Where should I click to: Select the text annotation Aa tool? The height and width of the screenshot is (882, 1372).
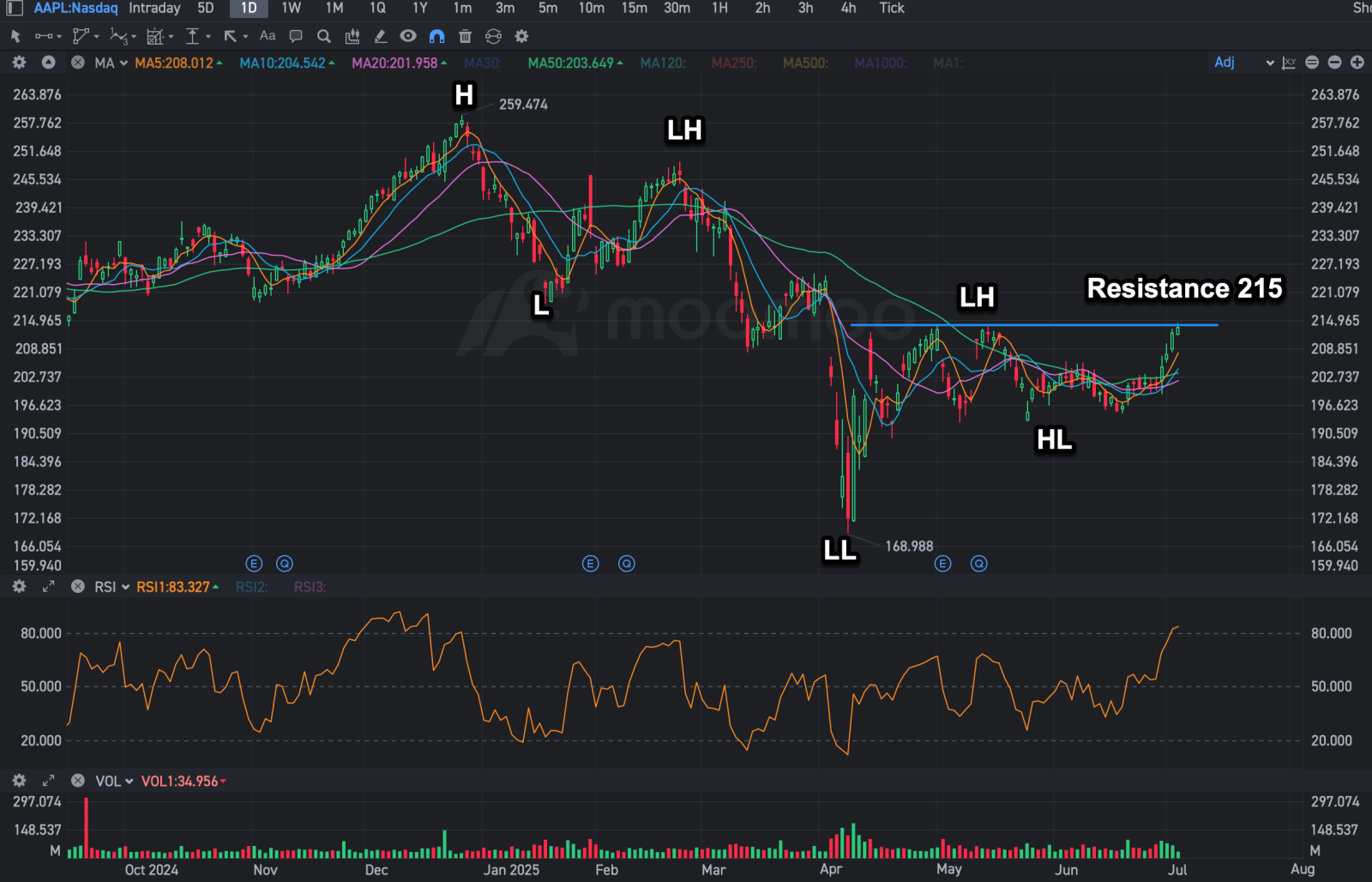(x=268, y=36)
